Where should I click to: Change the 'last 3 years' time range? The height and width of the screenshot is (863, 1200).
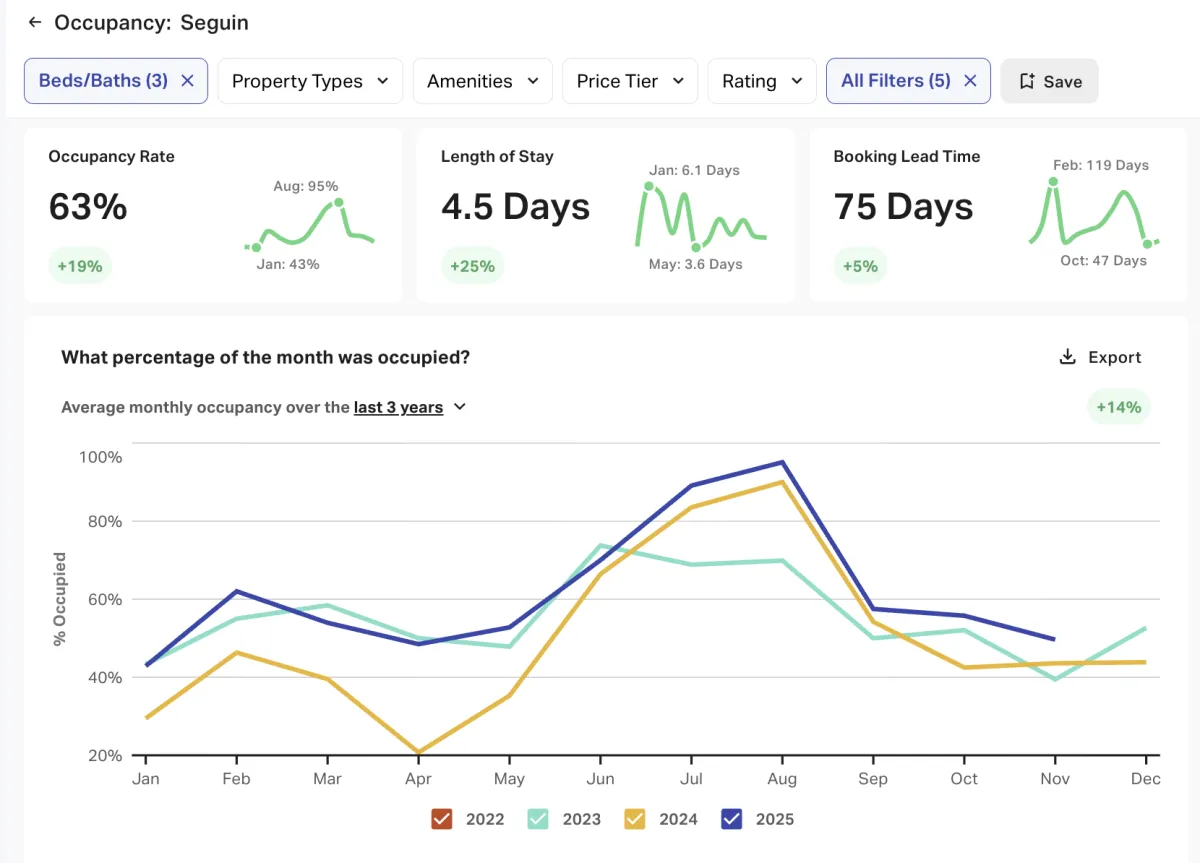tap(410, 407)
